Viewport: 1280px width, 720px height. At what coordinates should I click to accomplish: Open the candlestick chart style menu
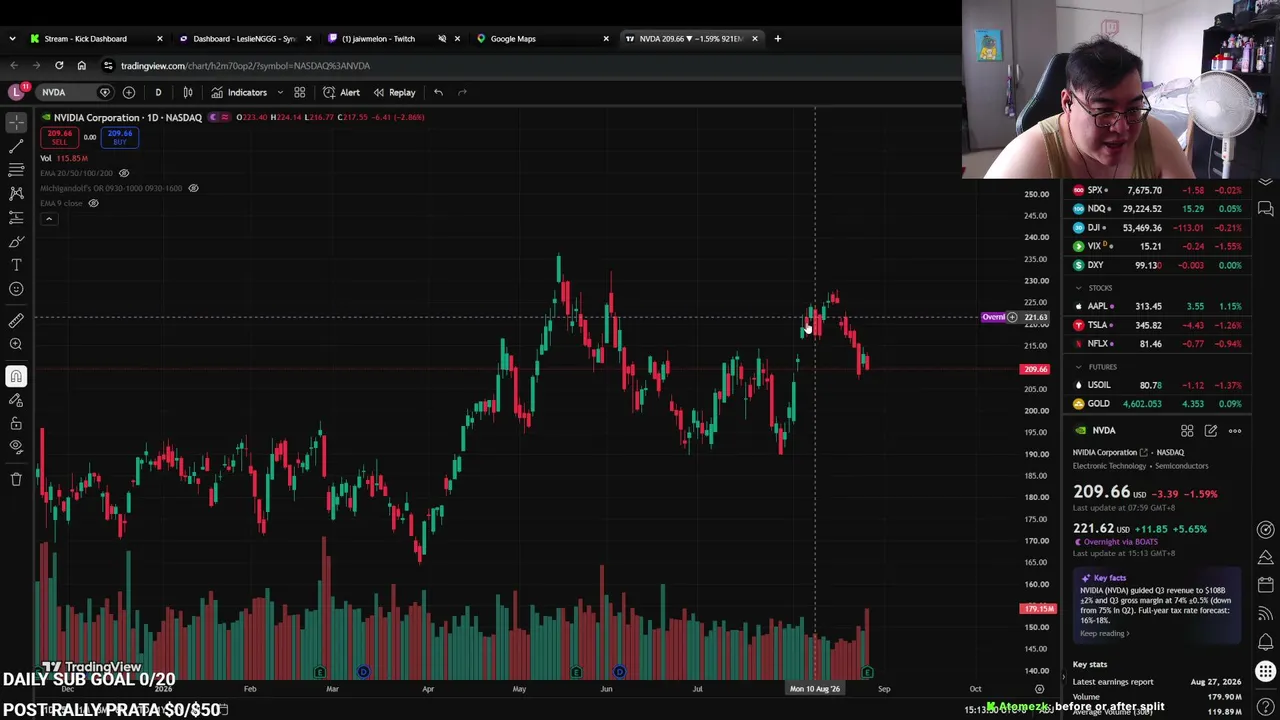click(x=188, y=92)
